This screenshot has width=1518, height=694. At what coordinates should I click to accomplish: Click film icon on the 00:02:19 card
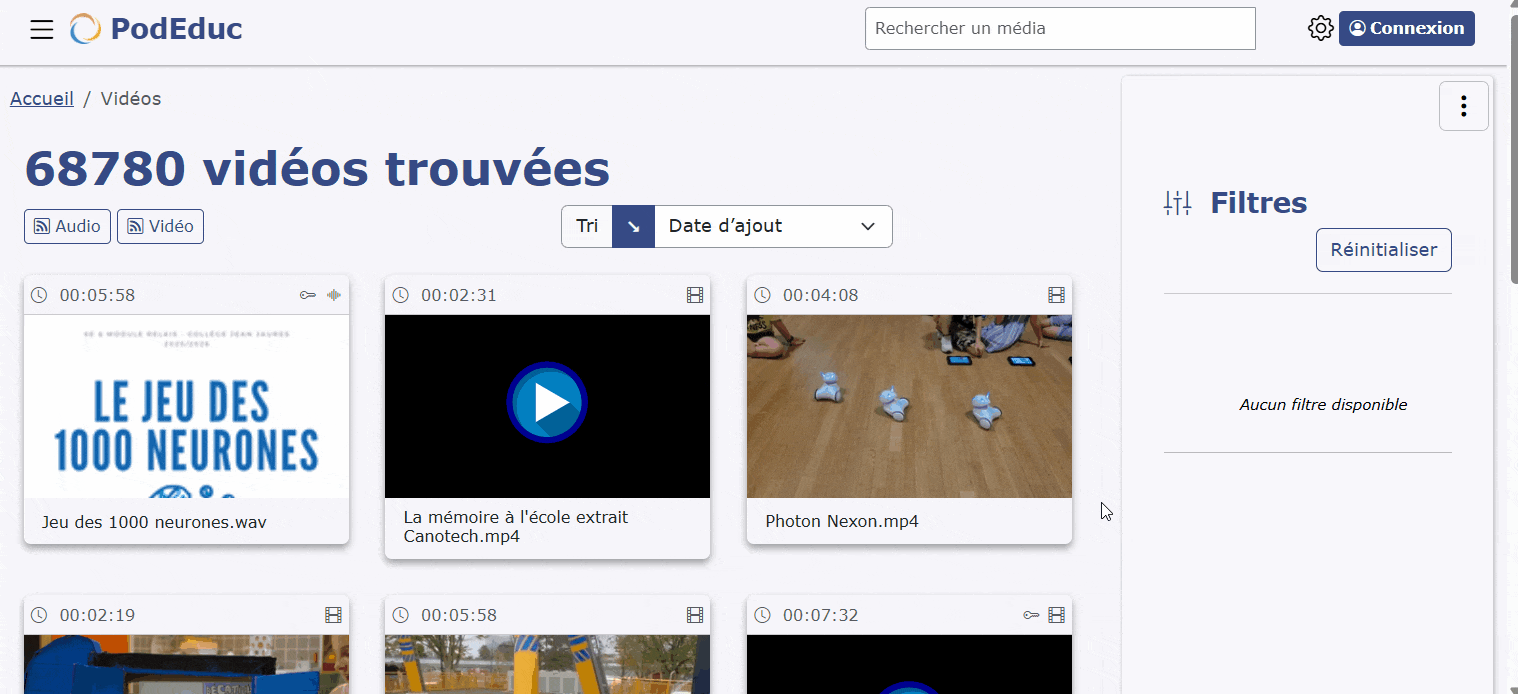tap(333, 615)
